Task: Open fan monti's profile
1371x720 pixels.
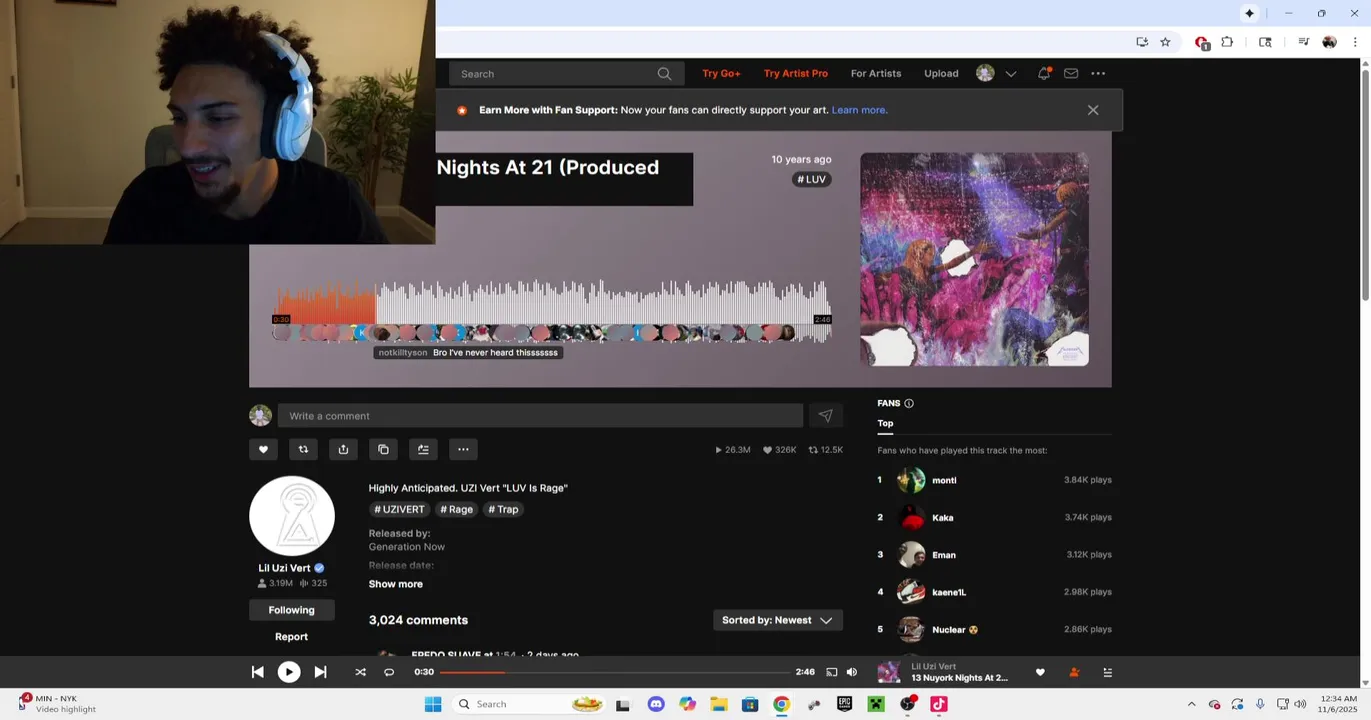Action: (x=944, y=481)
